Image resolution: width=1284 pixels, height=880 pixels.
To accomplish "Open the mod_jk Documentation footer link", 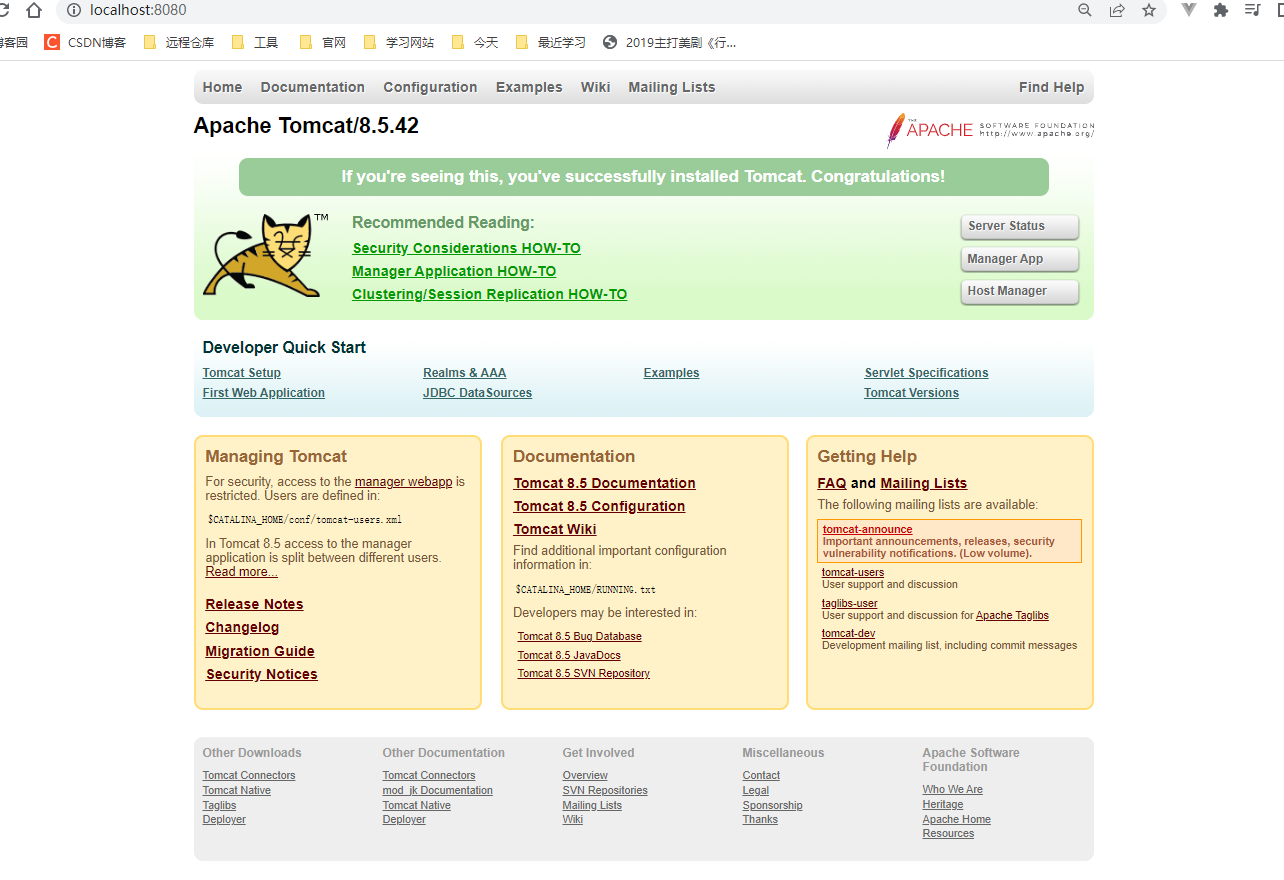I will 438,791.
